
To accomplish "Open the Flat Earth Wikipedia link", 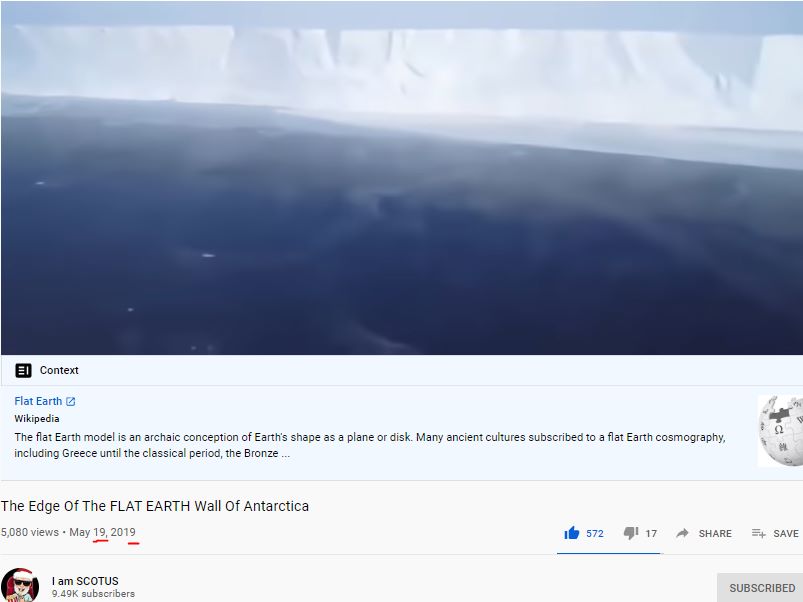I will click(38, 401).
